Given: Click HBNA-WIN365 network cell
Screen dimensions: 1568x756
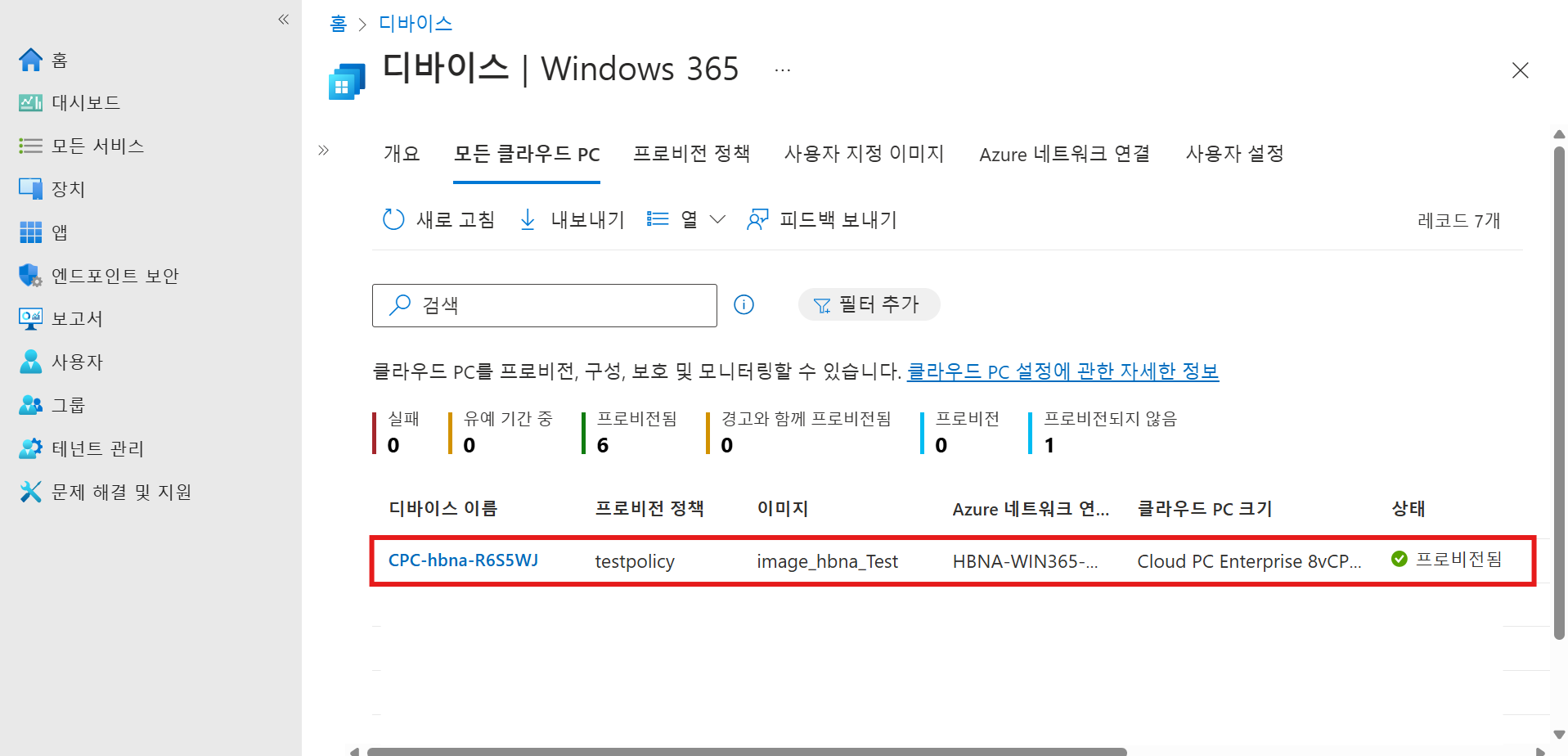Looking at the screenshot, I should pos(1025,561).
